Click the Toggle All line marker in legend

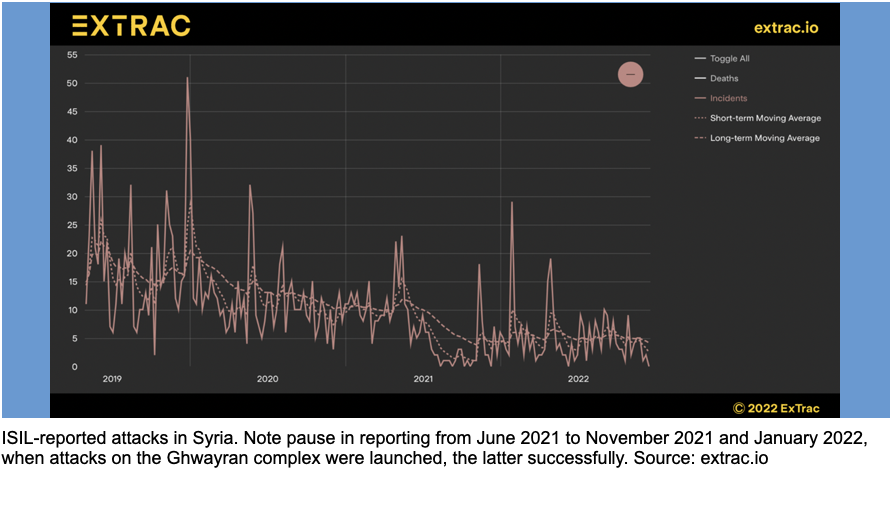pyautogui.click(x=699, y=58)
